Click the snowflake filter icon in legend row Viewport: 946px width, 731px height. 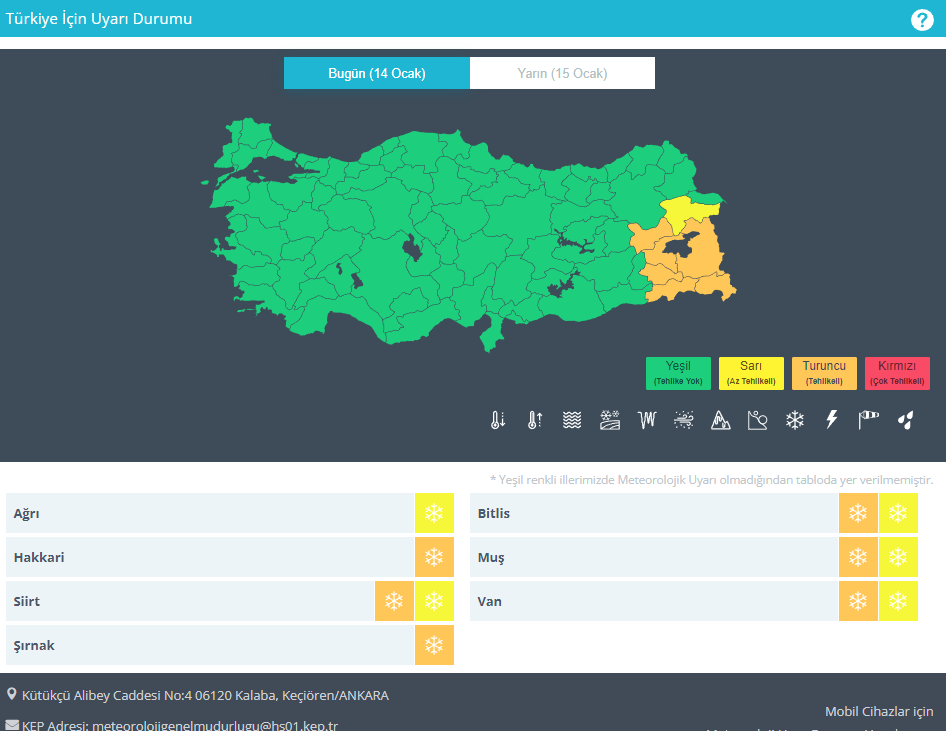click(794, 421)
